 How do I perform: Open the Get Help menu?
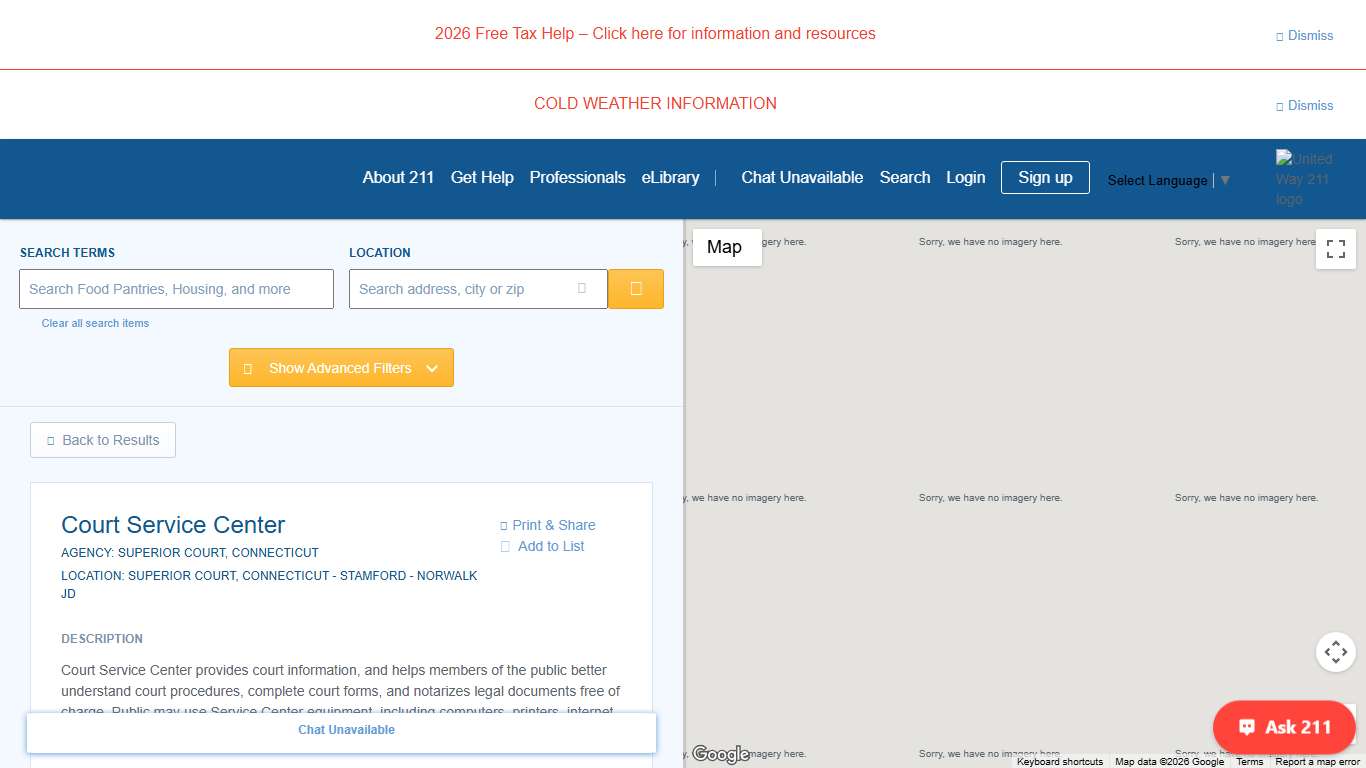482,177
